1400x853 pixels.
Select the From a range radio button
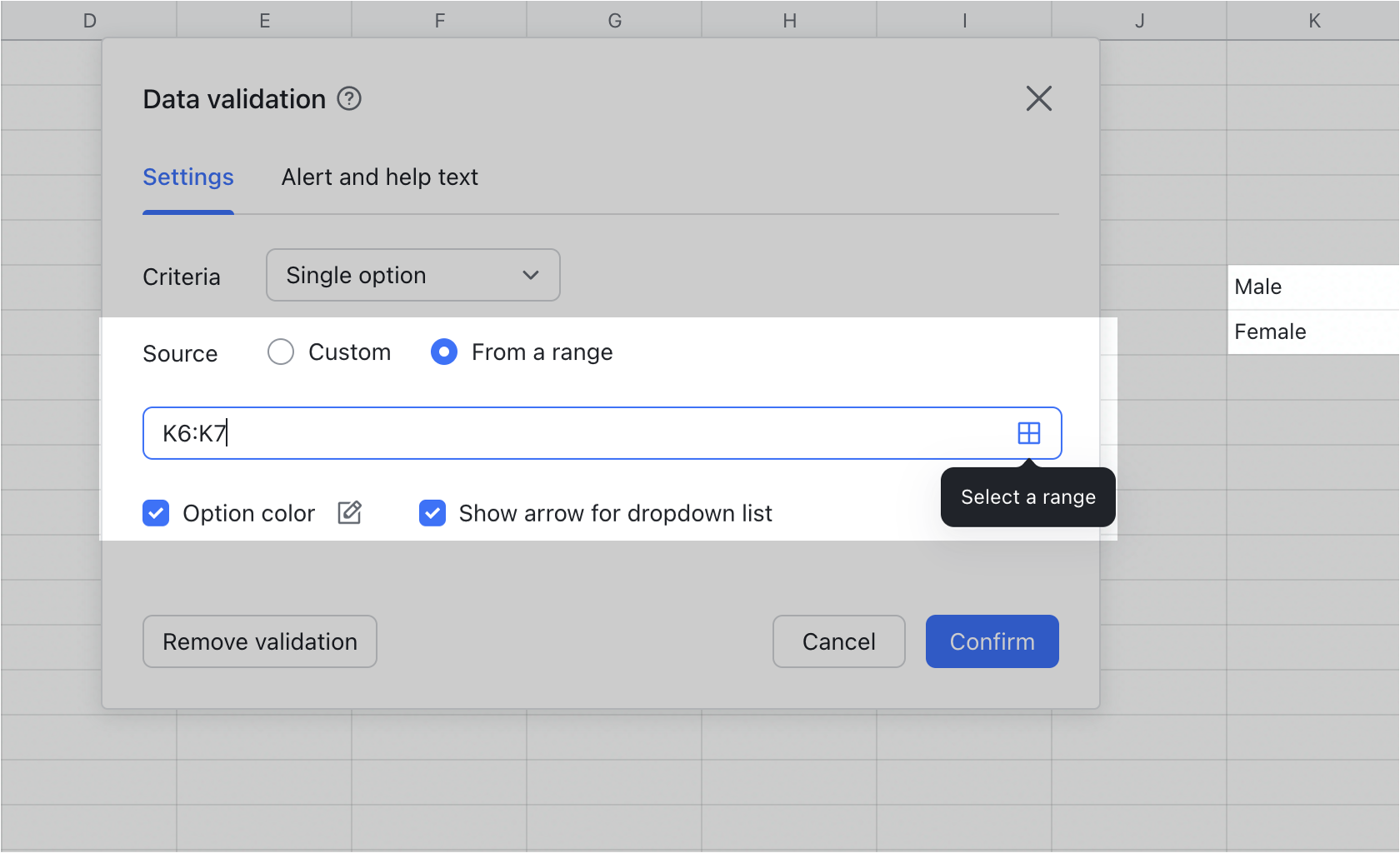pyautogui.click(x=444, y=352)
